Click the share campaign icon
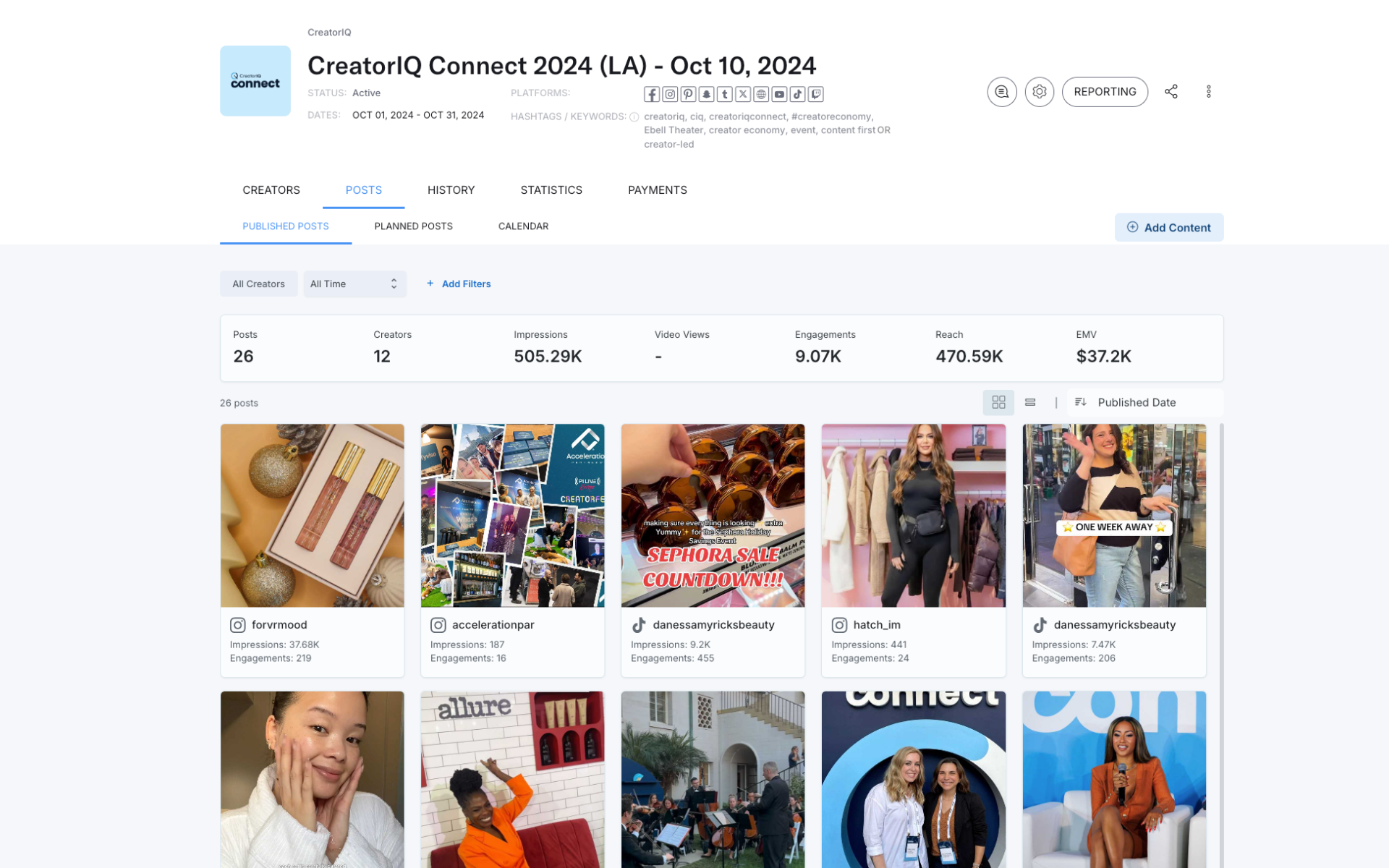1389x868 pixels. pos(1171,92)
